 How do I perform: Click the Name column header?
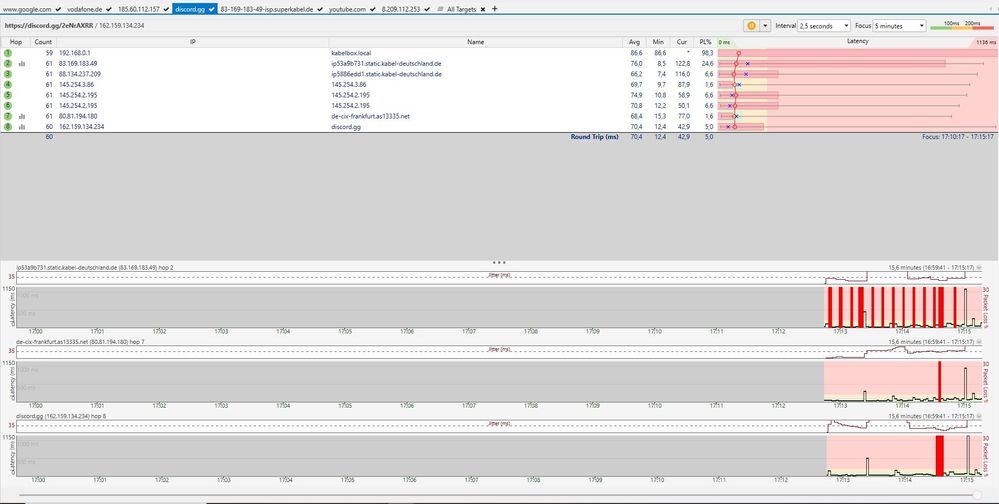coord(475,42)
